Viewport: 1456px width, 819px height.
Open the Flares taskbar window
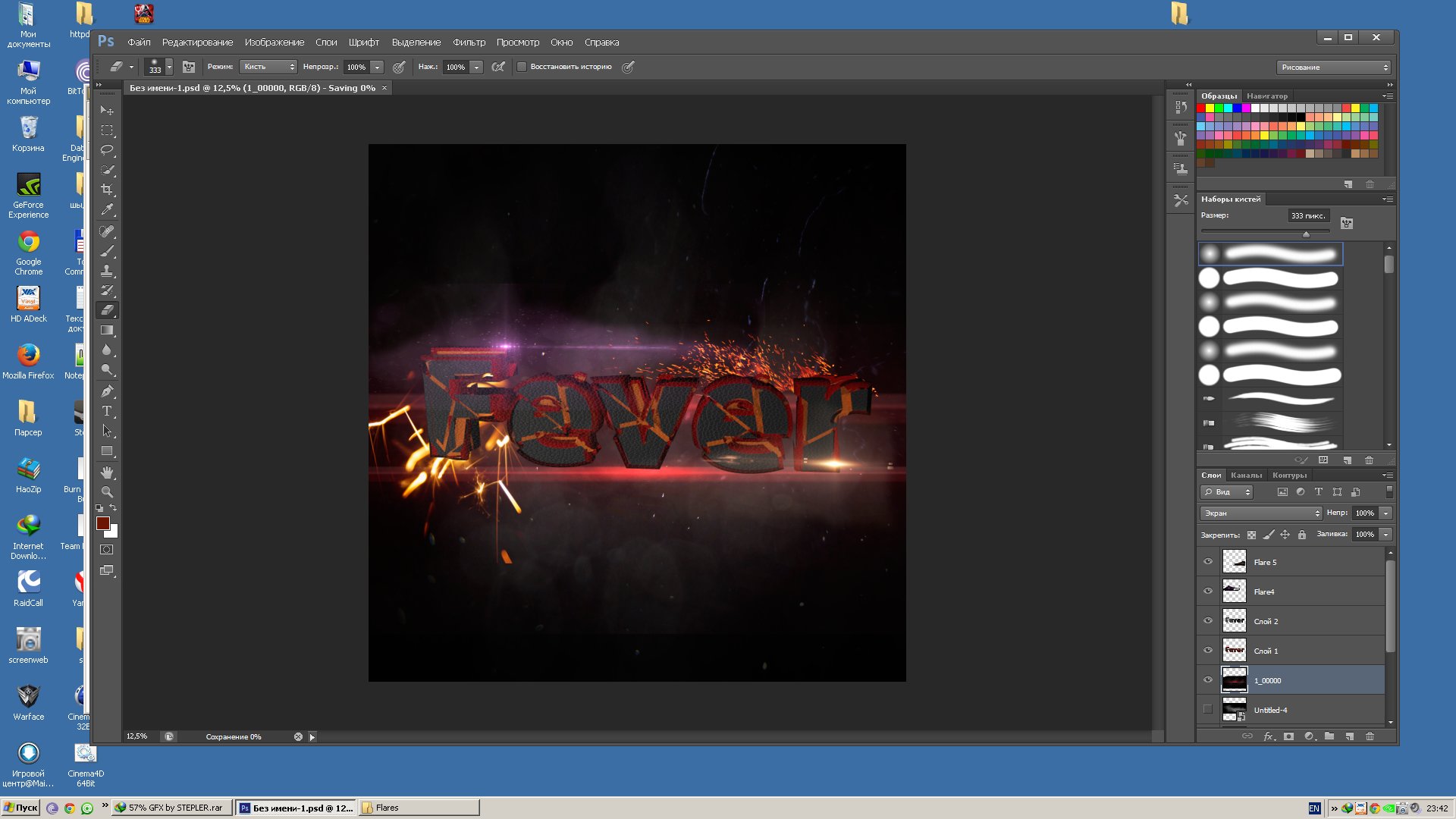pyautogui.click(x=419, y=808)
